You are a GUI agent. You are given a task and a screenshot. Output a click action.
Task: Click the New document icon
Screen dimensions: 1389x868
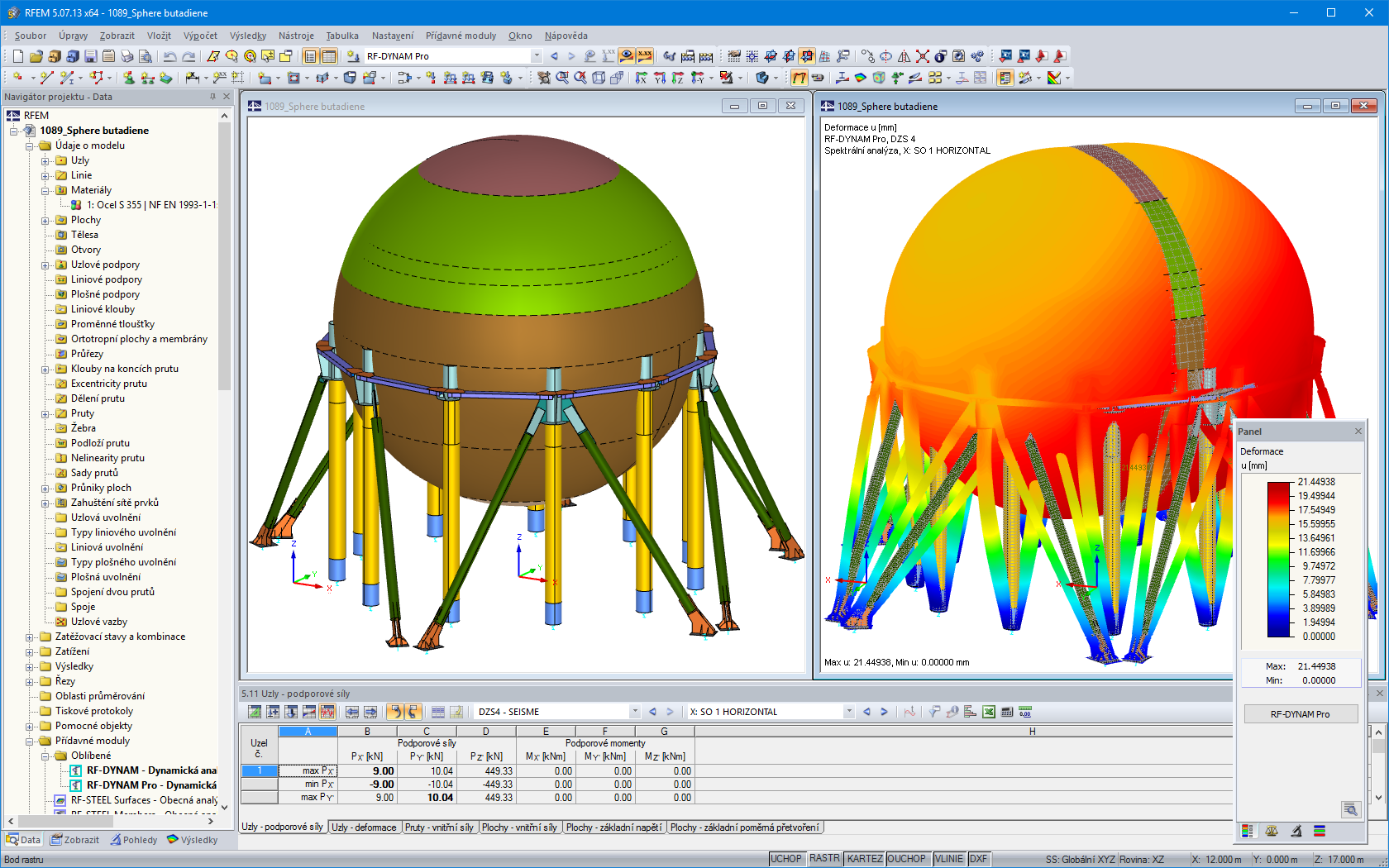point(17,55)
